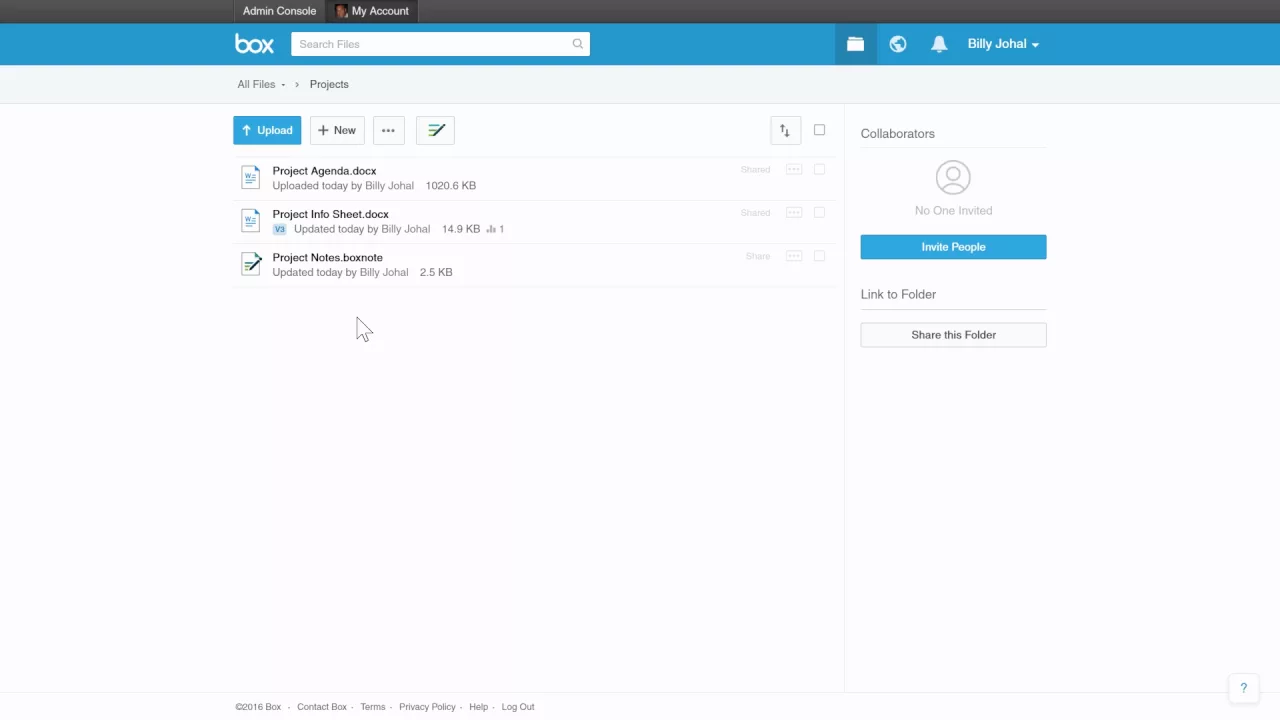Click the collaborator placeholder avatar
The height and width of the screenshot is (720, 1280).
(x=953, y=177)
